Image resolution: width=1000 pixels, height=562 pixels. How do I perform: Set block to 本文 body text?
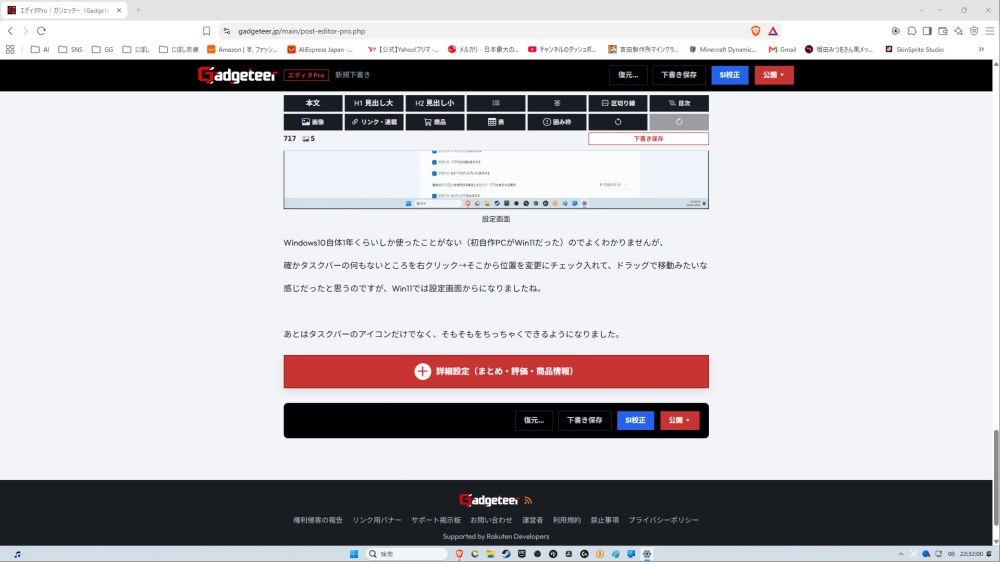(312, 103)
